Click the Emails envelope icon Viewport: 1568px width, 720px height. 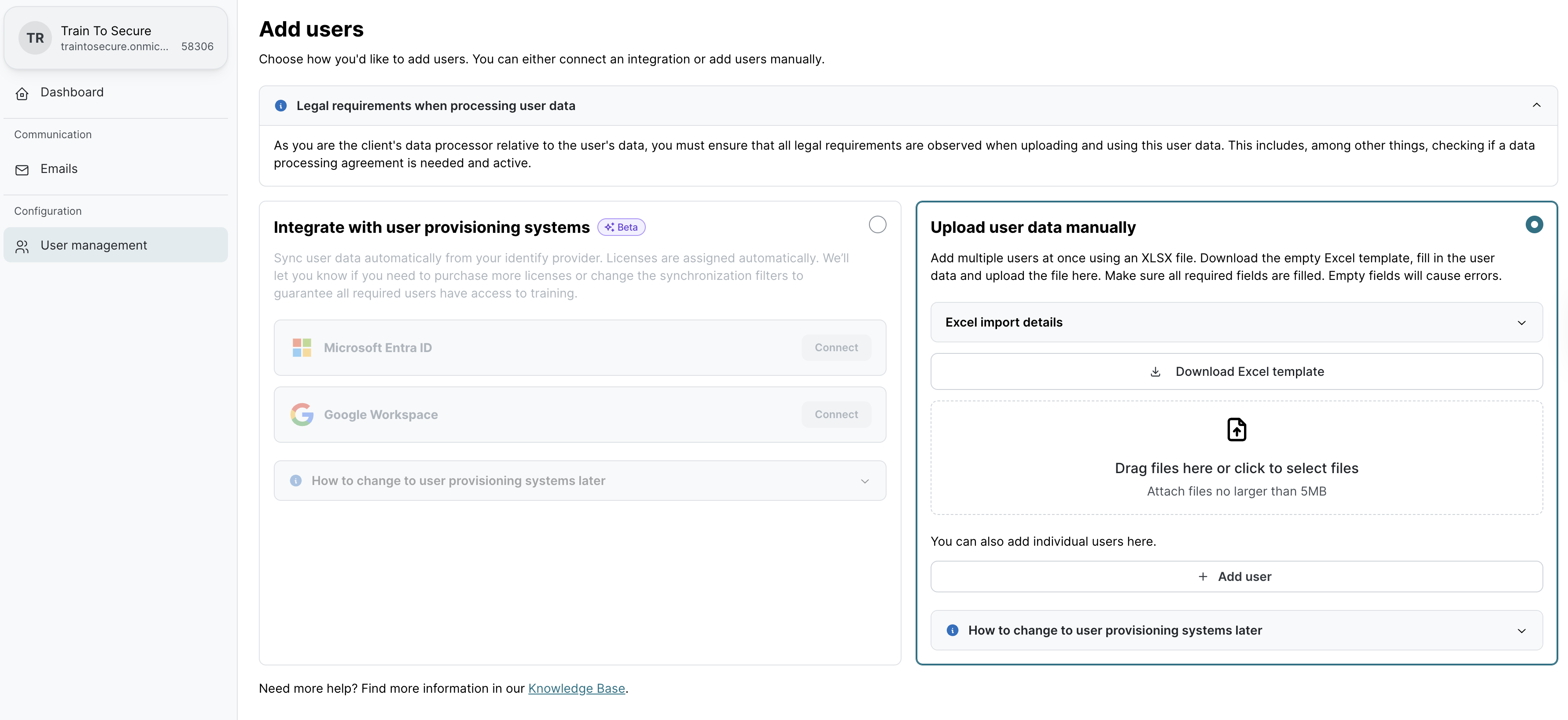[x=22, y=170]
